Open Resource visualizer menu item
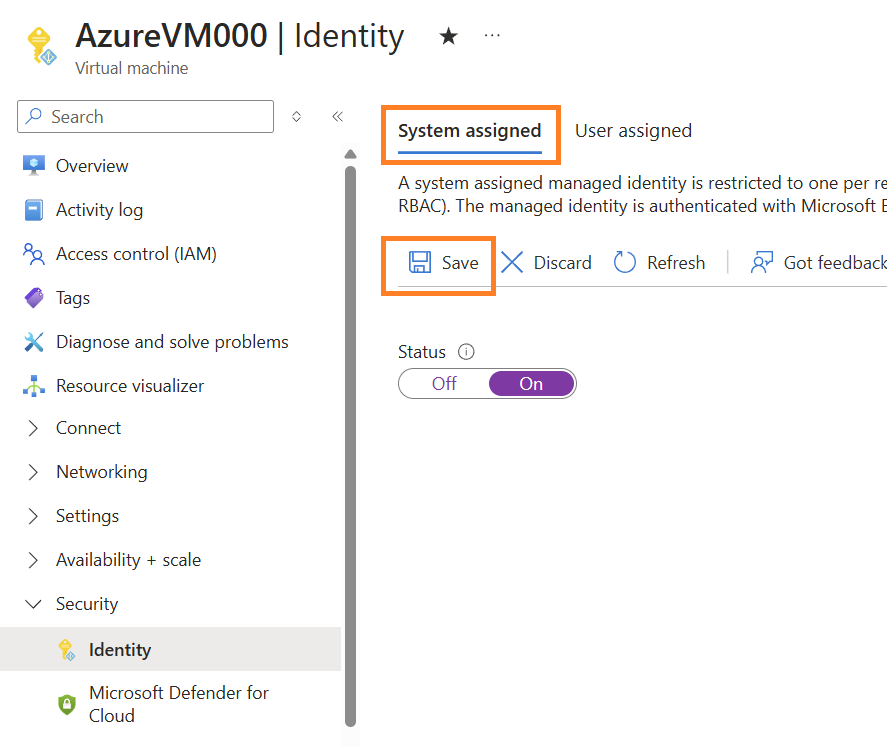The width and height of the screenshot is (887, 746). (x=170, y=386)
